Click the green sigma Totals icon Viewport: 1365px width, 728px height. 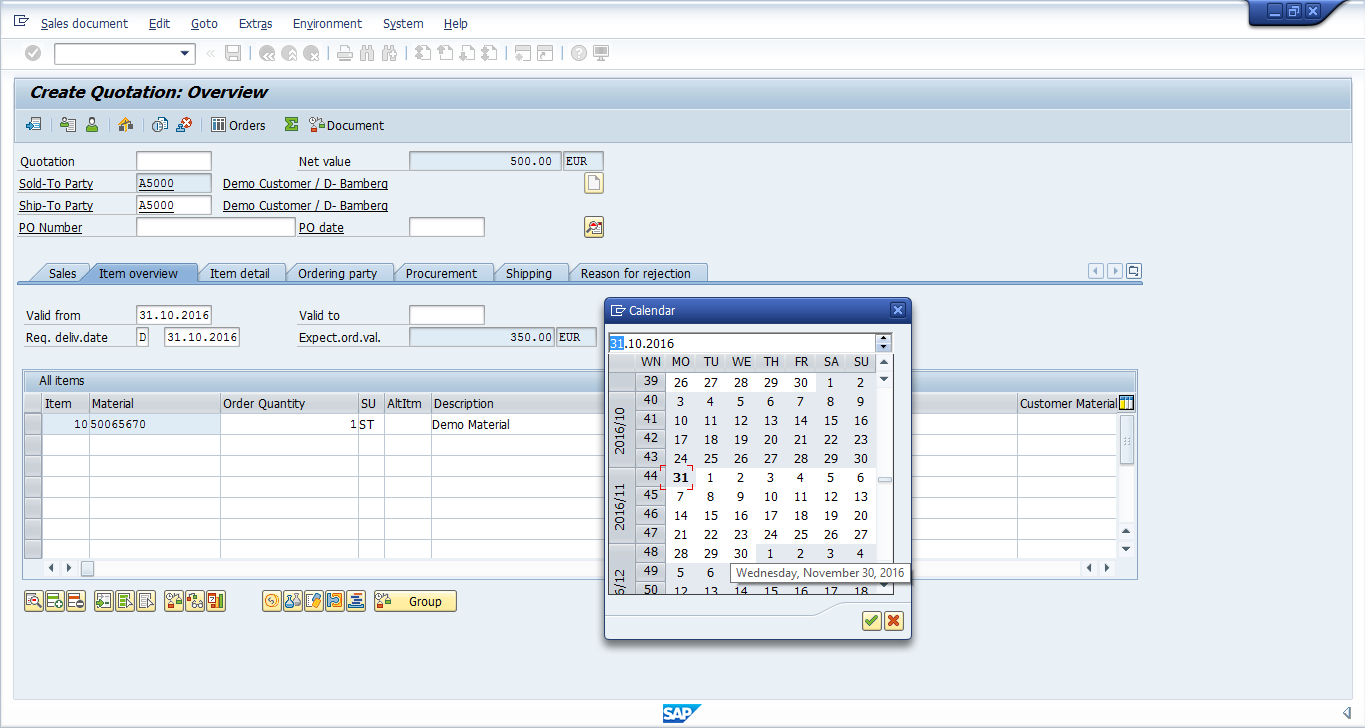pos(291,125)
